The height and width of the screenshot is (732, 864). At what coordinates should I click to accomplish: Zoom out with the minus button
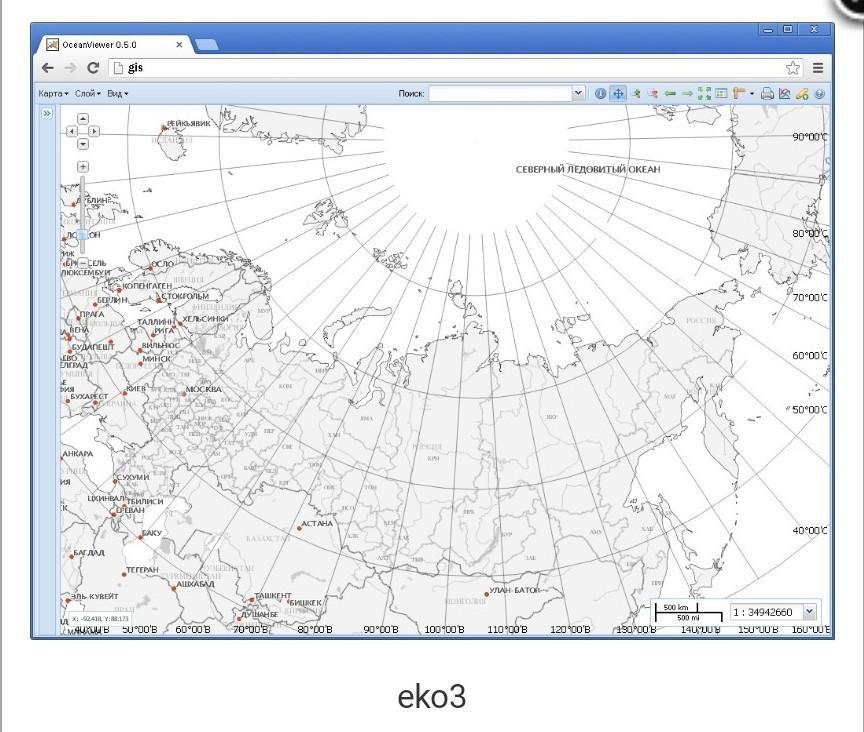[x=83, y=263]
